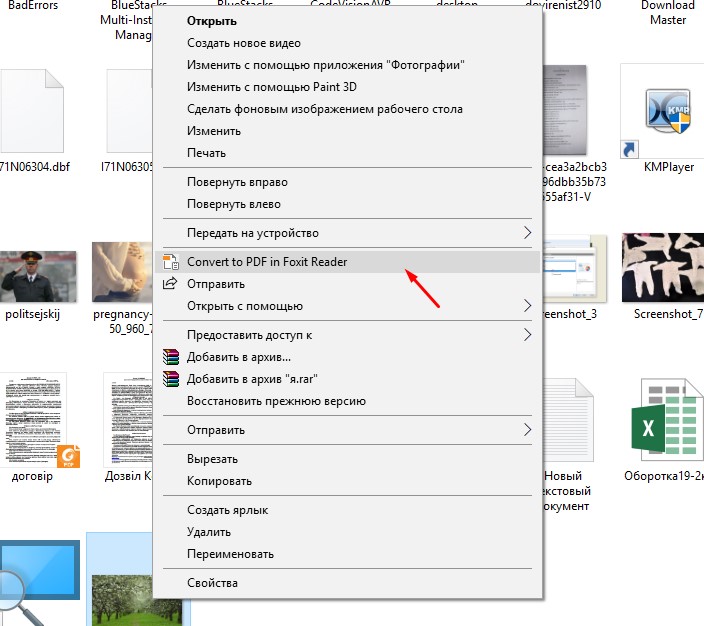Choose Восстановить прежнюю версию
Screen dimensions: 704x626
(x=347, y=401)
